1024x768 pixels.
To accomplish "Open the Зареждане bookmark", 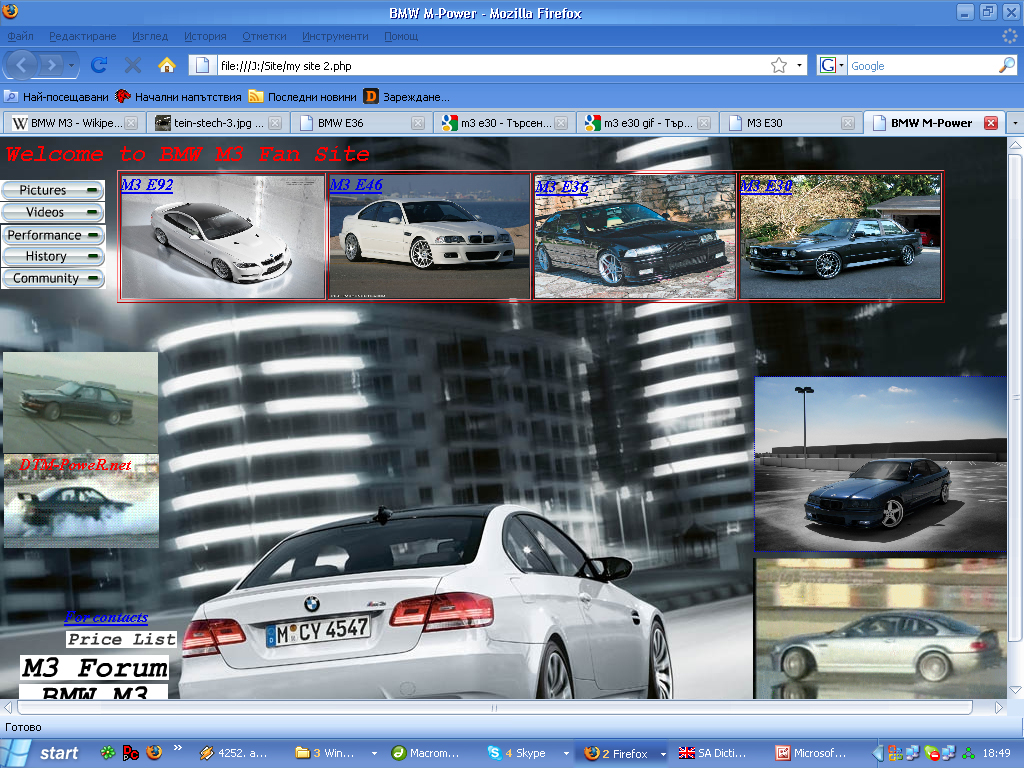I will [x=407, y=97].
